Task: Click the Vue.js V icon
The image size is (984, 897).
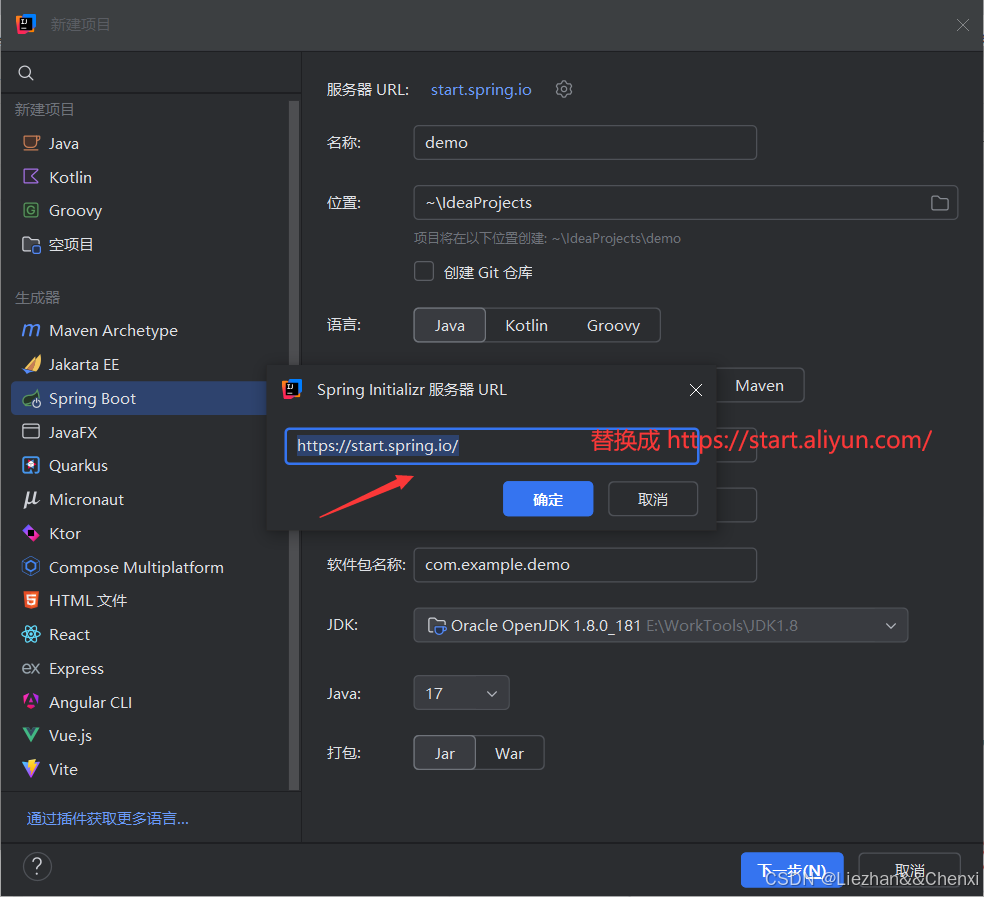Action: point(31,735)
